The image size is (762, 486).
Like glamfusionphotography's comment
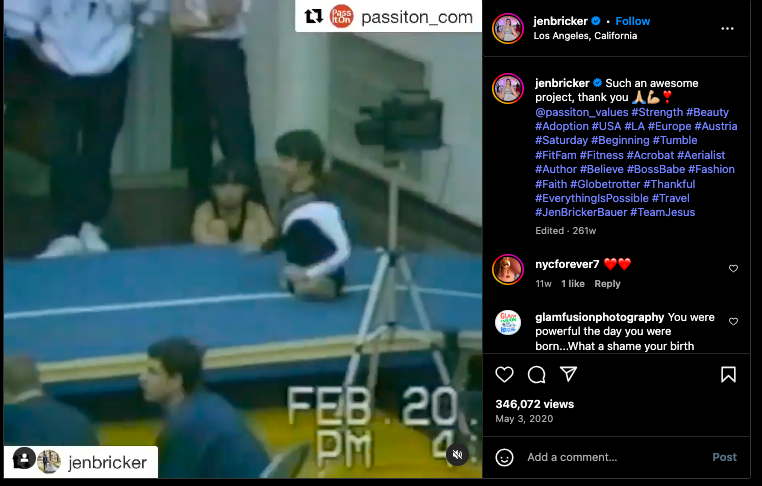(733, 322)
